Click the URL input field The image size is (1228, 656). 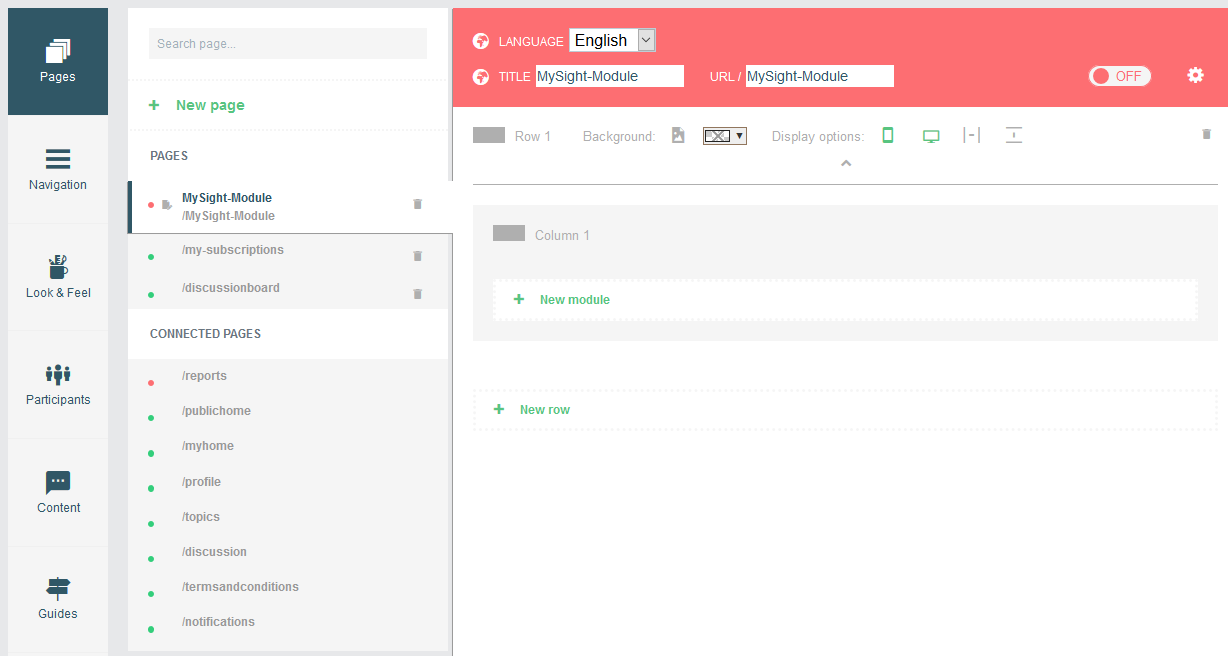820,76
